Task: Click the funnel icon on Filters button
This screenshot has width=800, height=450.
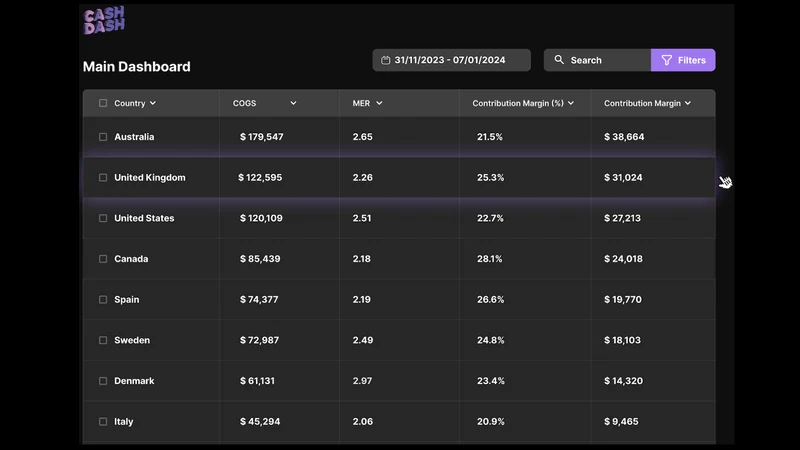Action: (x=667, y=60)
